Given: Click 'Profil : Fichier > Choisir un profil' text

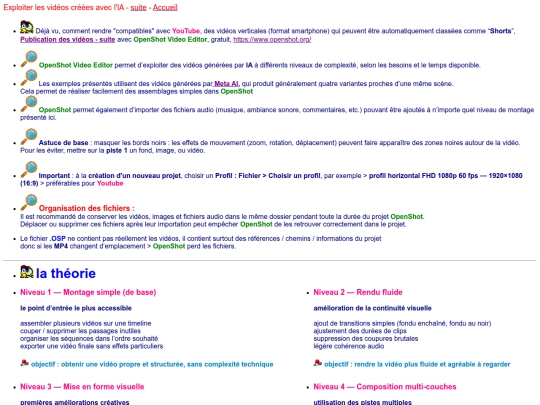Looking at the screenshot, I should click(268, 176).
